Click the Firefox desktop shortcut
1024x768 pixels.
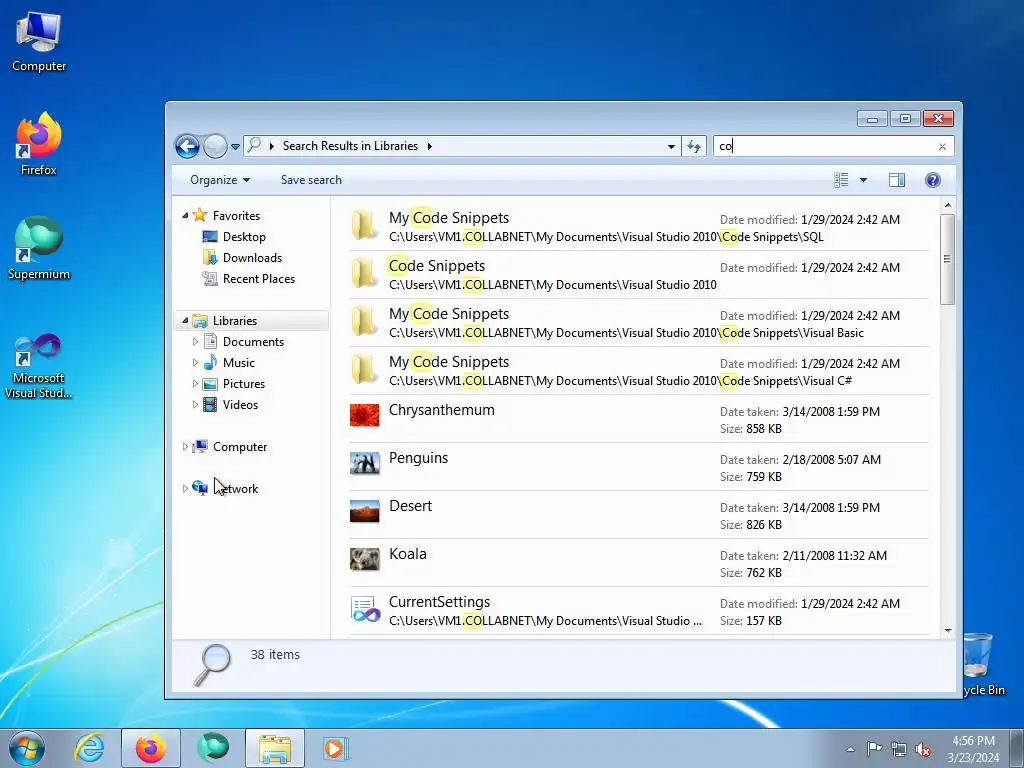39,144
